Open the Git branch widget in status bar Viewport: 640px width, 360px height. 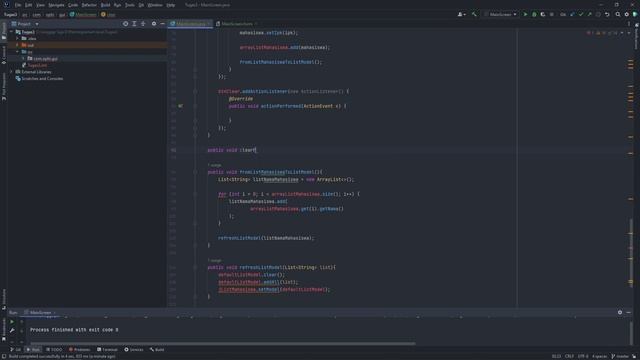[620, 356]
